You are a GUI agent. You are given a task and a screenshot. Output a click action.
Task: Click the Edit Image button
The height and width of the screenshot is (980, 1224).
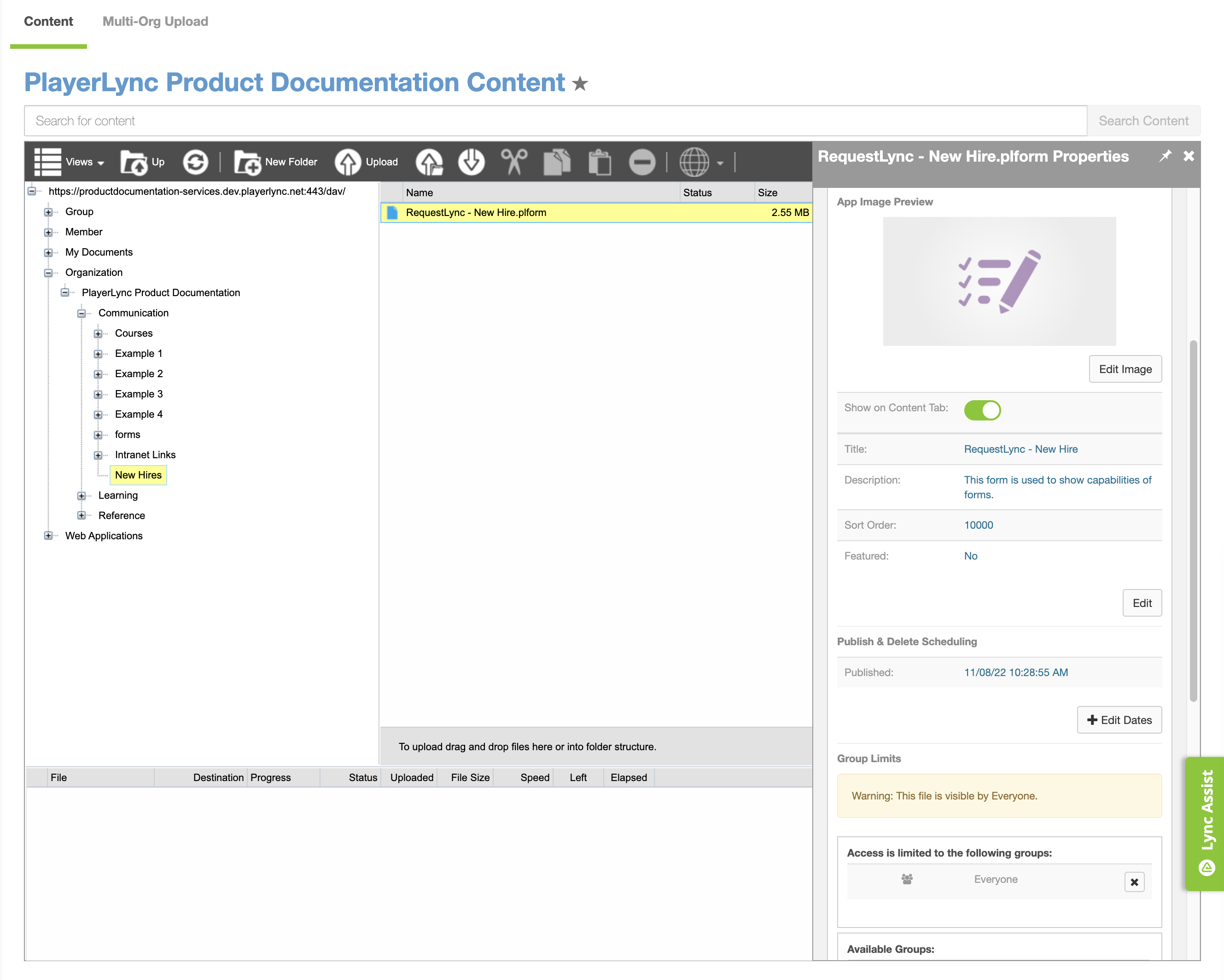[1125, 369]
